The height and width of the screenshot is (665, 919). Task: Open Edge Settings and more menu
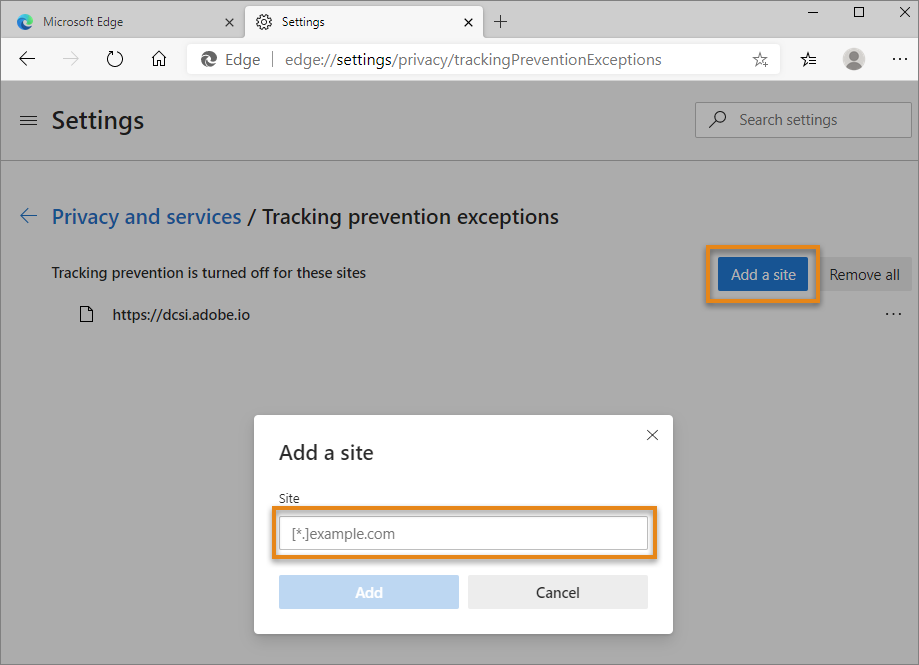[x=898, y=59]
